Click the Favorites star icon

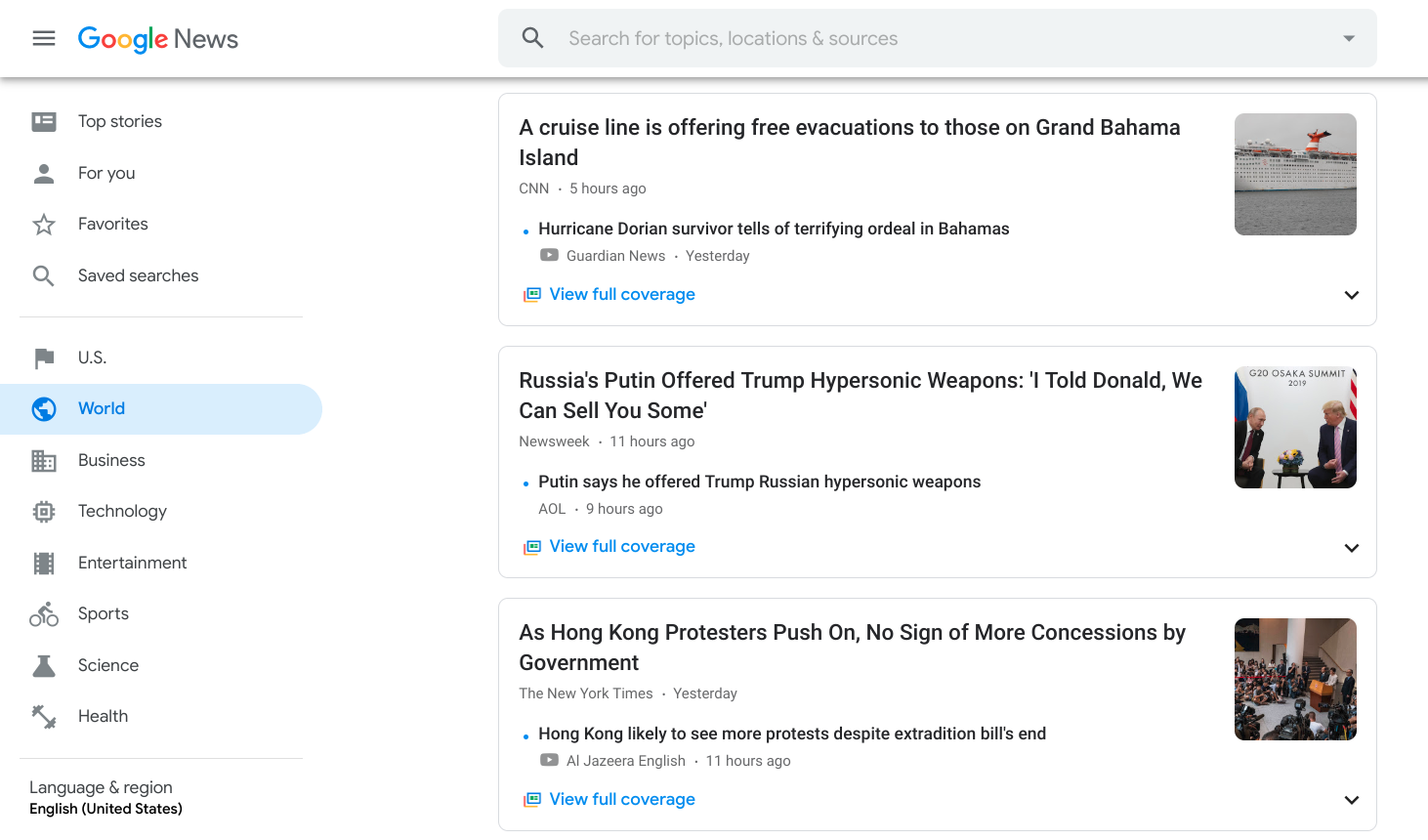click(x=44, y=225)
